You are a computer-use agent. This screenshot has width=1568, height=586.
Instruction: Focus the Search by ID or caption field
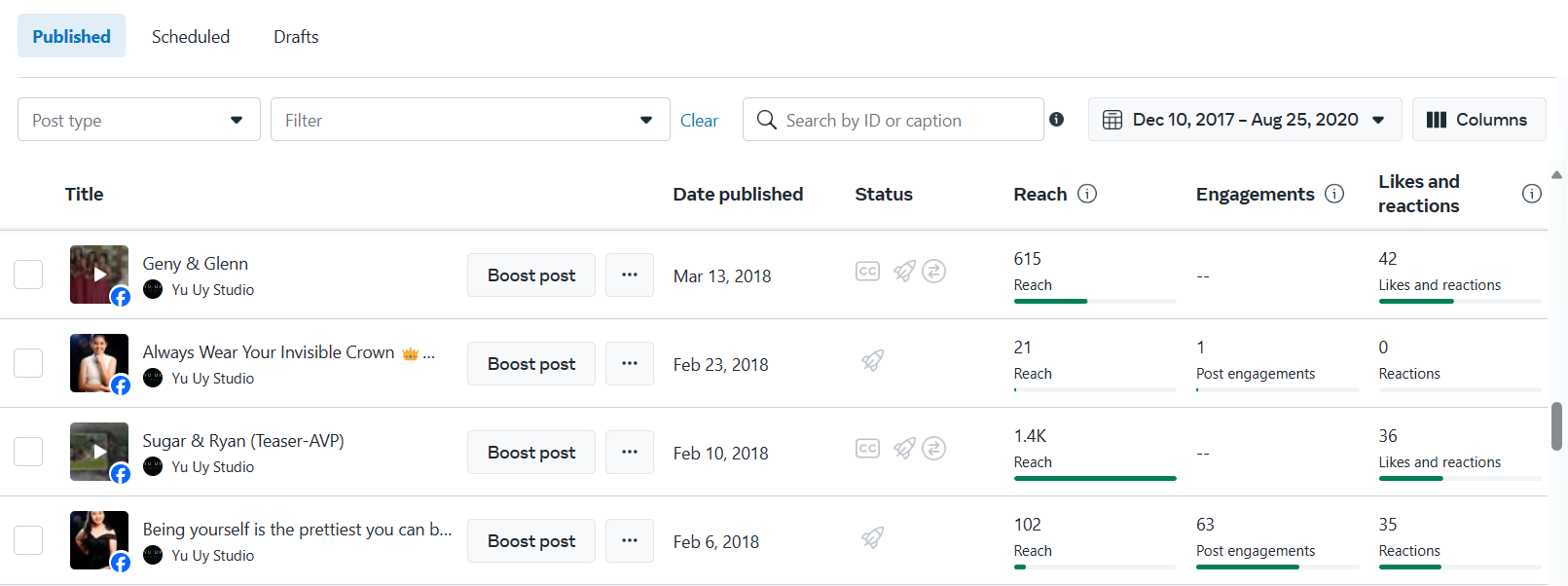click(905, 121)
